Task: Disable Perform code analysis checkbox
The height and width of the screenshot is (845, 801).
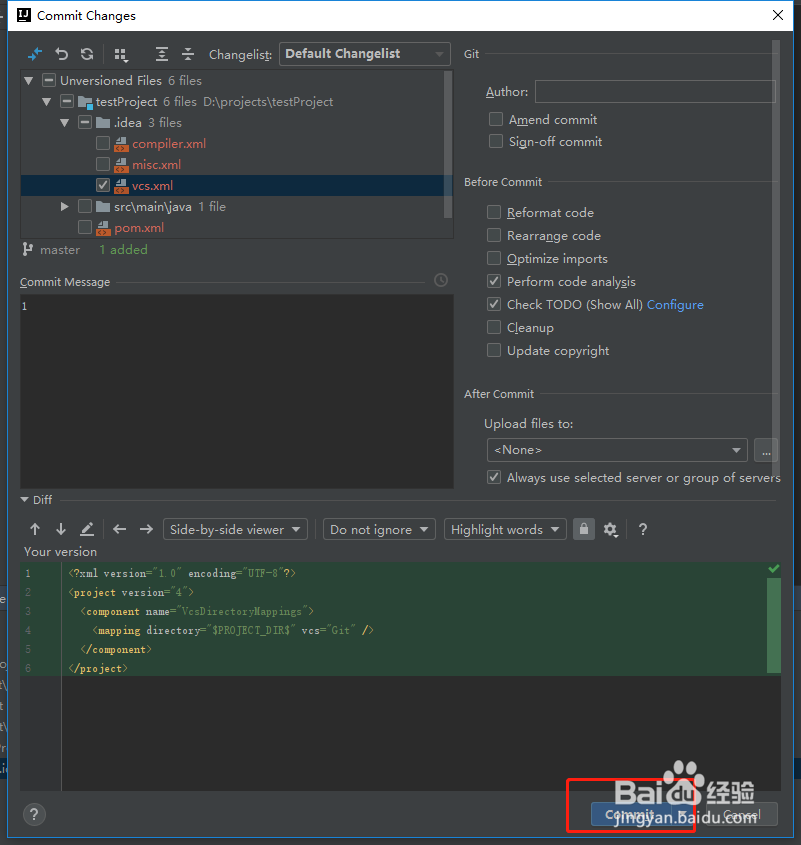Action: coord(494,281)
